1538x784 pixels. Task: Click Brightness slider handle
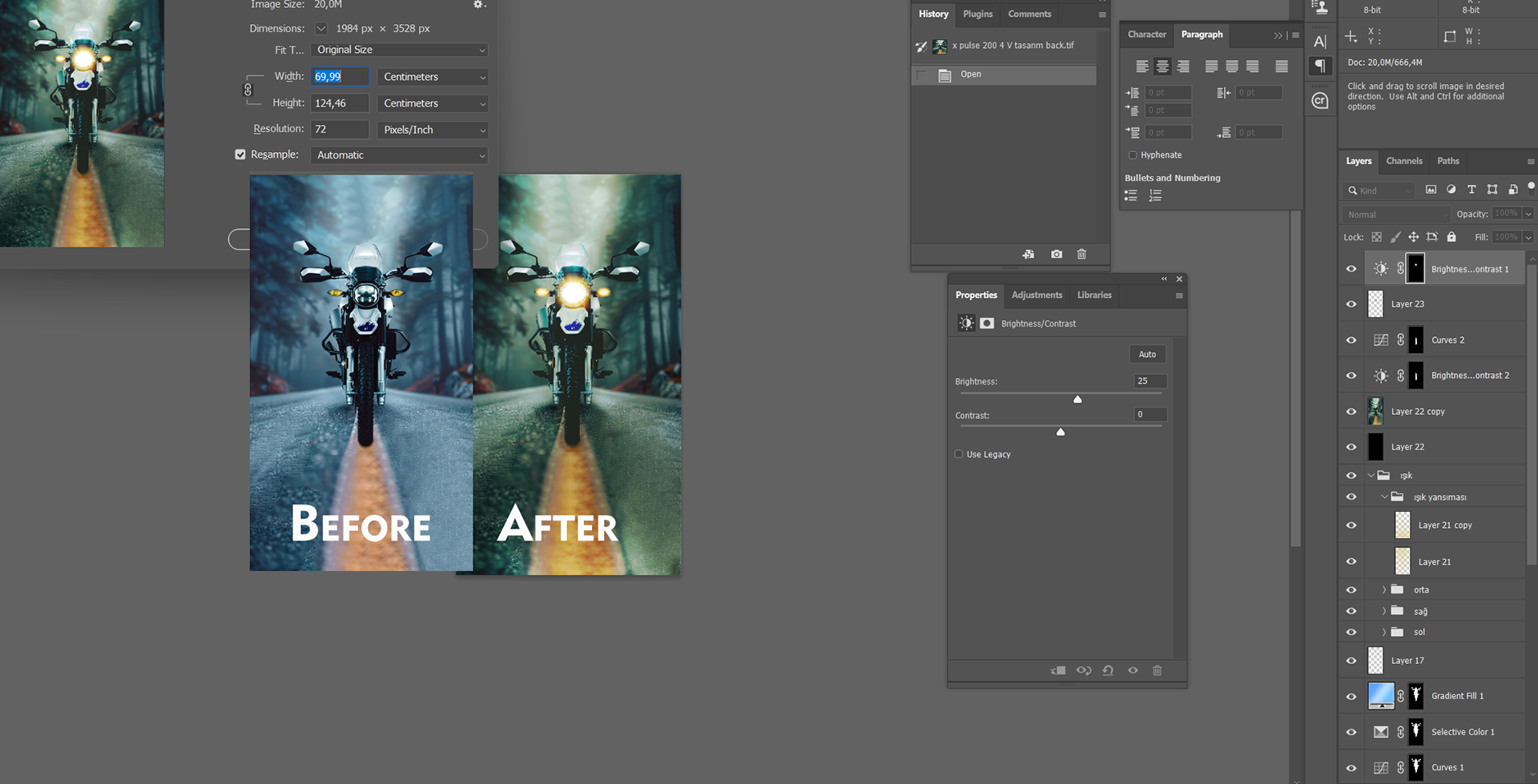(x=1077, y=399)
